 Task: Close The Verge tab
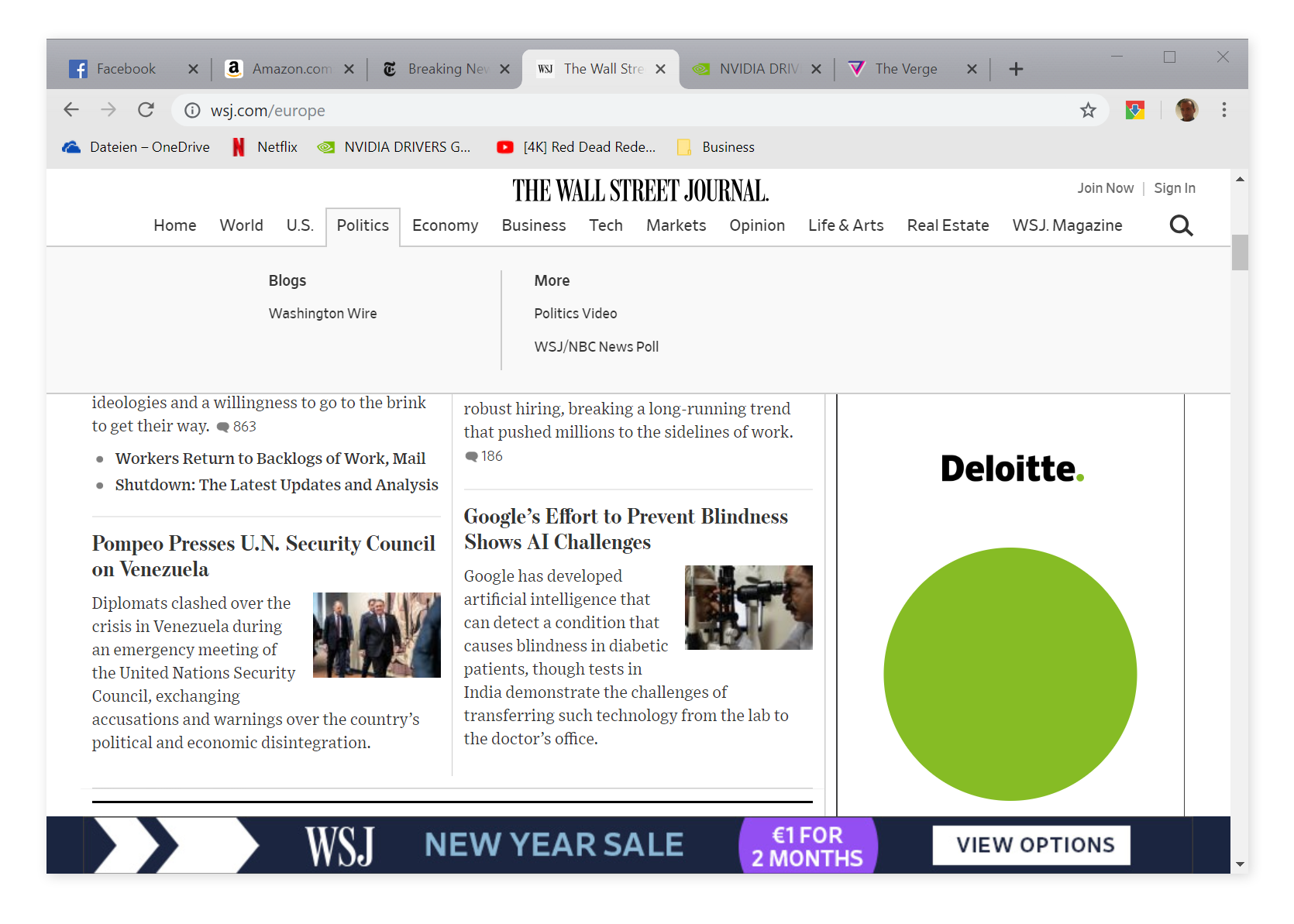(972, 69)
